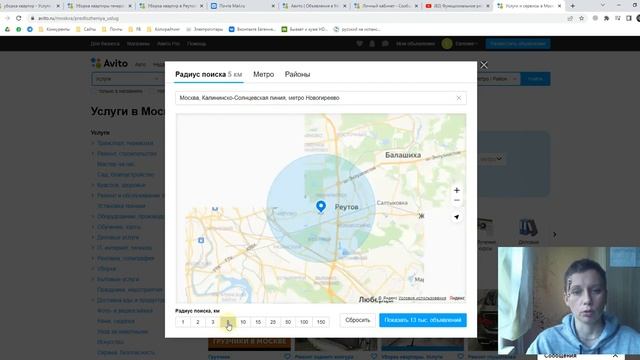Click the Сбросить reset button
The image size is (640, 360).
tap(358, 320)
